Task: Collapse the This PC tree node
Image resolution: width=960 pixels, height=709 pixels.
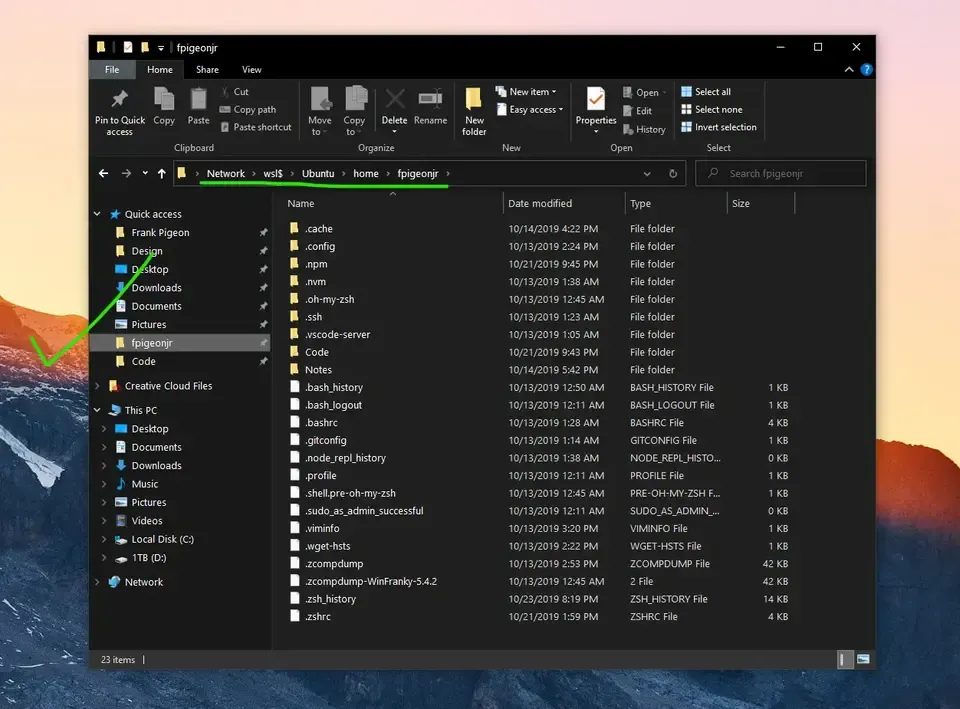Action: pos(98,411)
